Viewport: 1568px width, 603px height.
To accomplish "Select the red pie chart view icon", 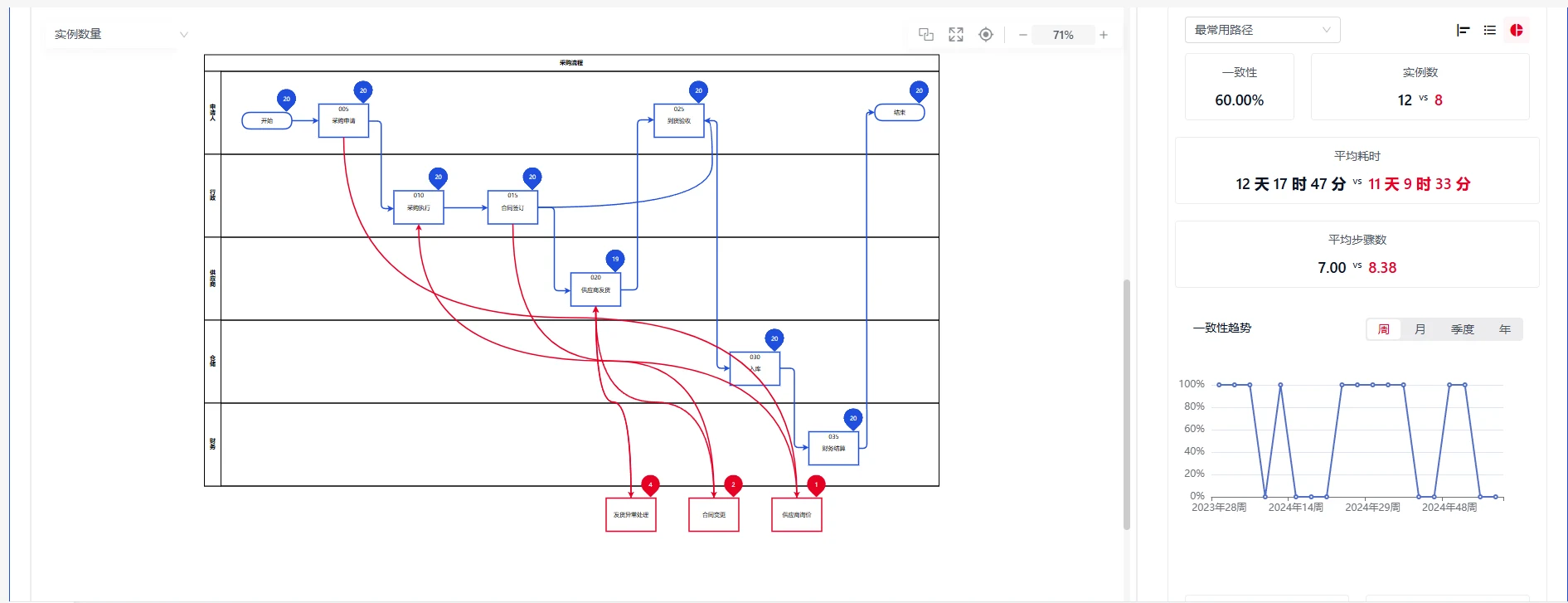I will pos(1517,30).
